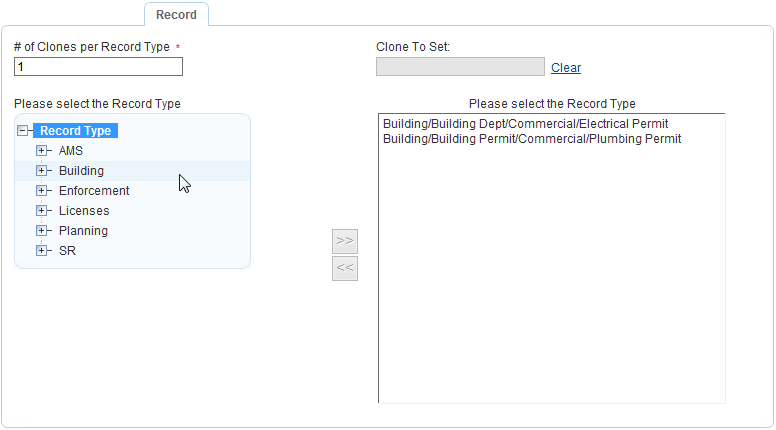Select the Planning record type label

83,231
